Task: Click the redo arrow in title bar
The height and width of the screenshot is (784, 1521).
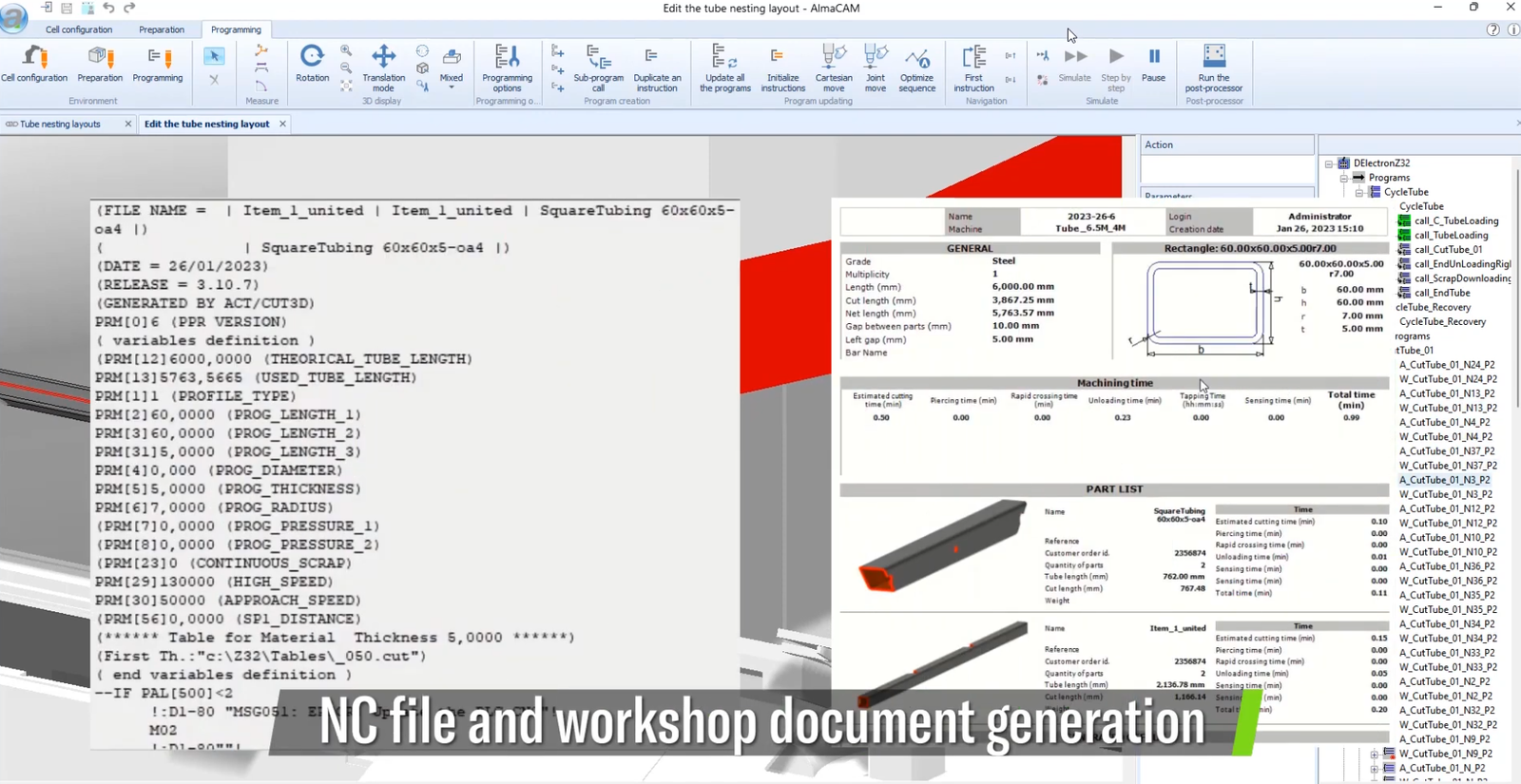Action: (x=129, y=8)
